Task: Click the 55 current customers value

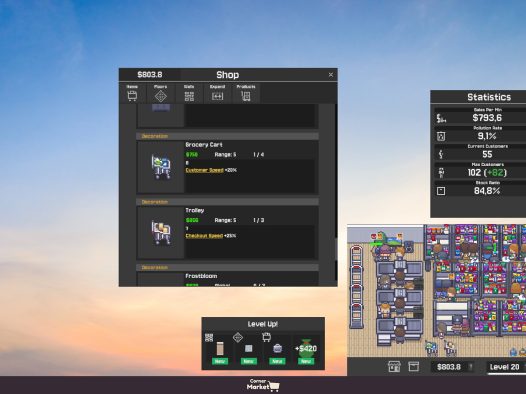Action: tap(487, 155)
